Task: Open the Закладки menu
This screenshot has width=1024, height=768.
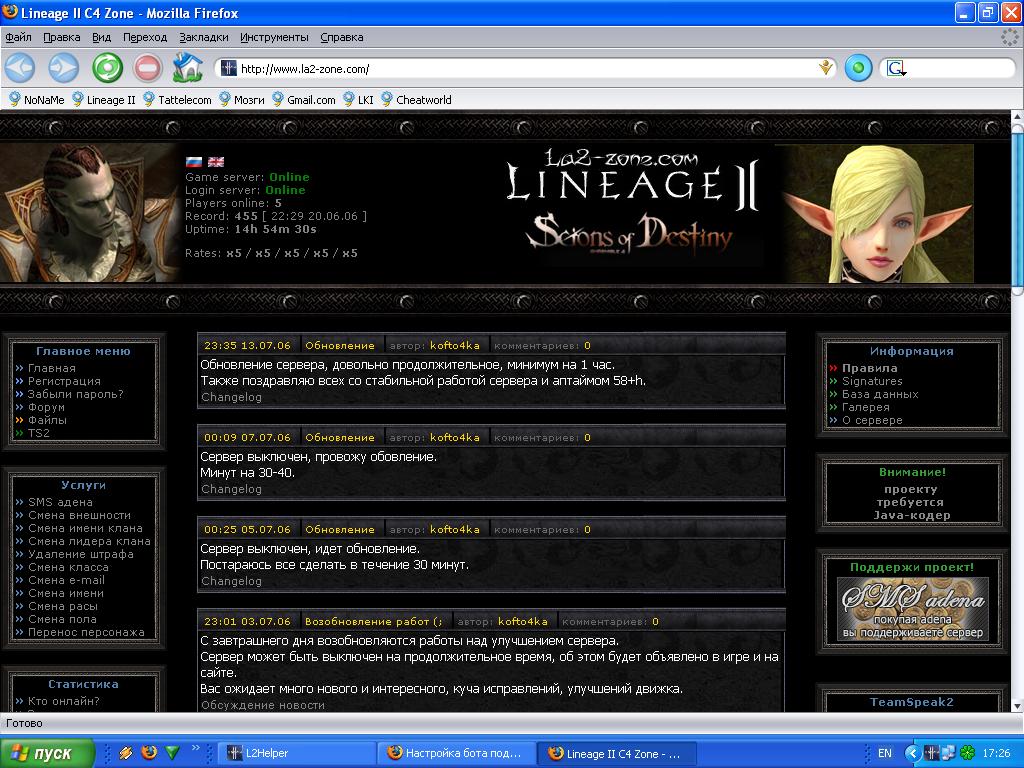Action: pyautogui.click(x=204, y=37)
